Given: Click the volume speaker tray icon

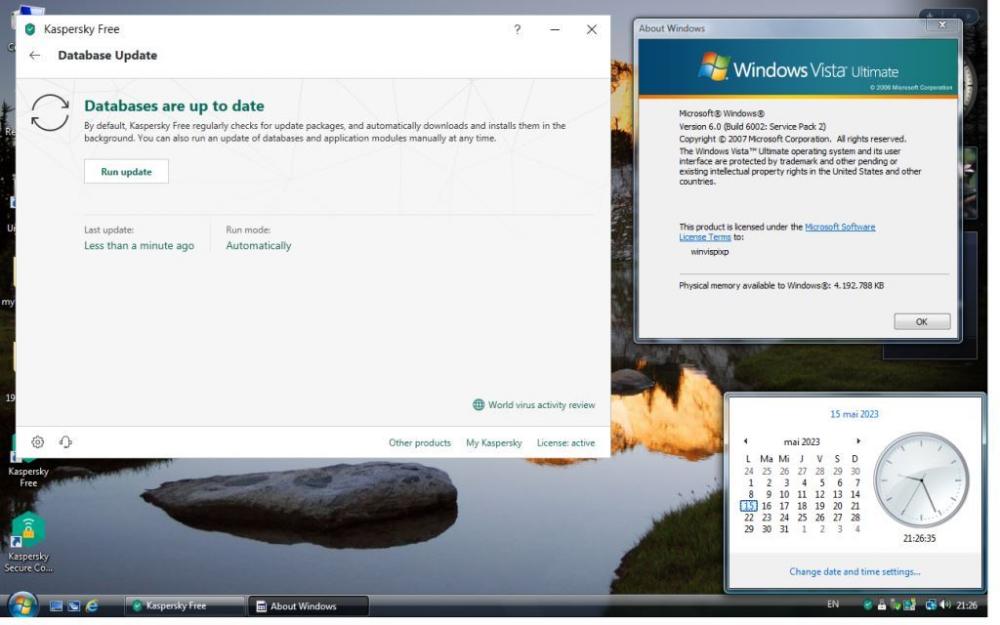Looking at the screenshot, I should point(944,605).
